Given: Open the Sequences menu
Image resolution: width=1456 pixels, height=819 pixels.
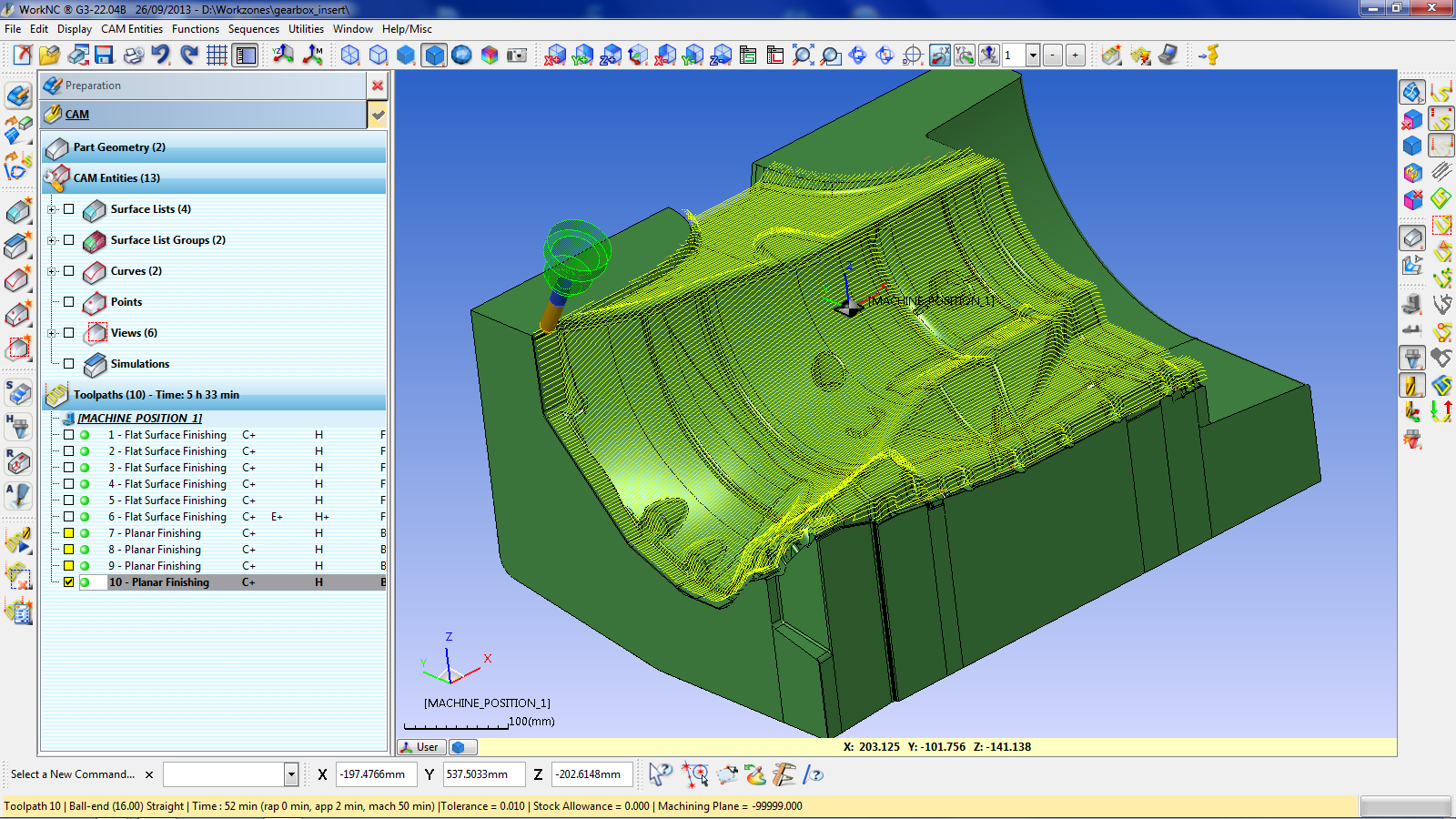Looking at the screenshot, I should [x=253, y=29].
